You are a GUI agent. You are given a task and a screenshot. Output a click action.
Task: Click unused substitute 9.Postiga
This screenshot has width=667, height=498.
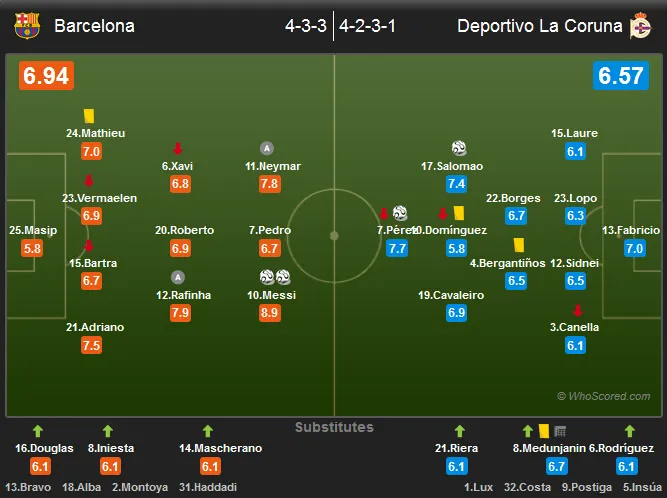(587, 487)
